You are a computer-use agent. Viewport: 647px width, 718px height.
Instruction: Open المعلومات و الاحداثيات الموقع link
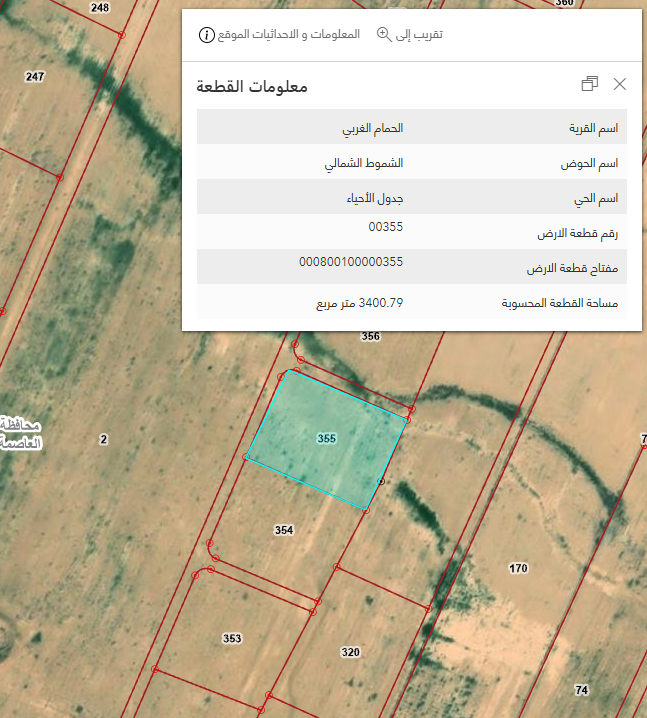tap(288, 35)
